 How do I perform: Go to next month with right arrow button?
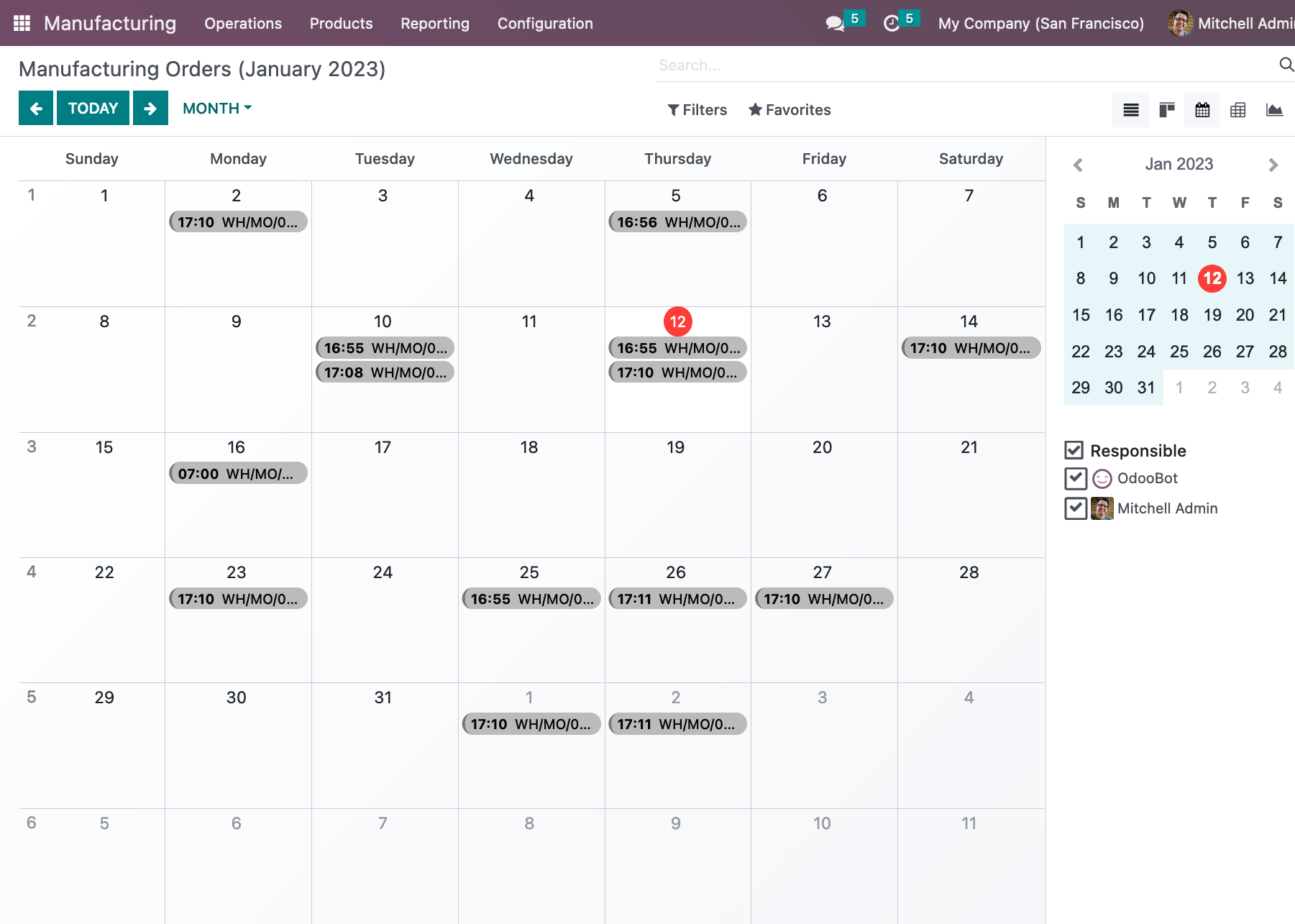(150, 108)
